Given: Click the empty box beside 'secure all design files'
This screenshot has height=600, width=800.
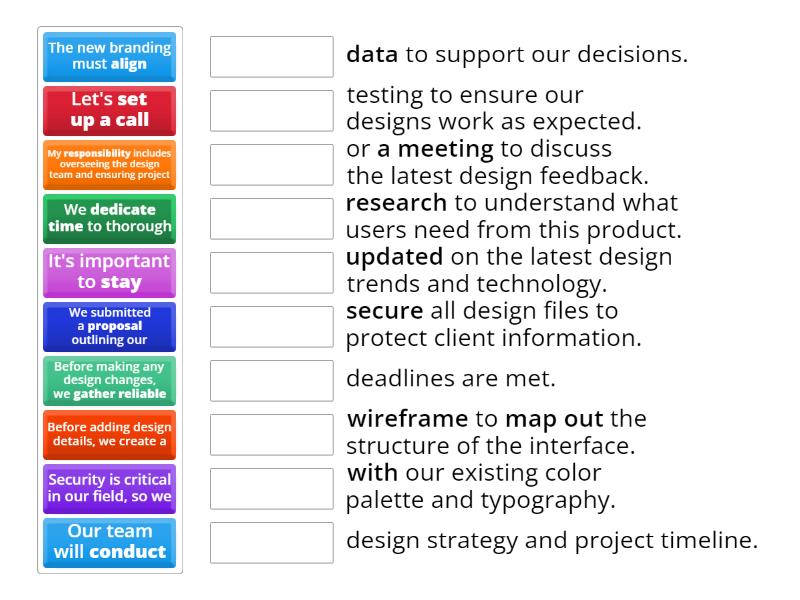Looking at the screenshot, I should pos(272,326).
